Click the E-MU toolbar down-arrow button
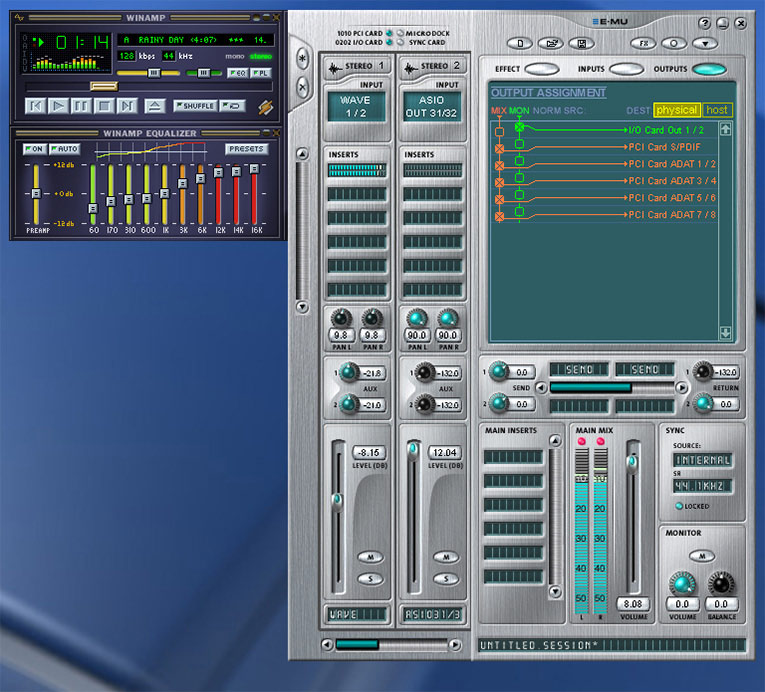The height and width of the screenshot is (692, 765). [x=705, y=43]
